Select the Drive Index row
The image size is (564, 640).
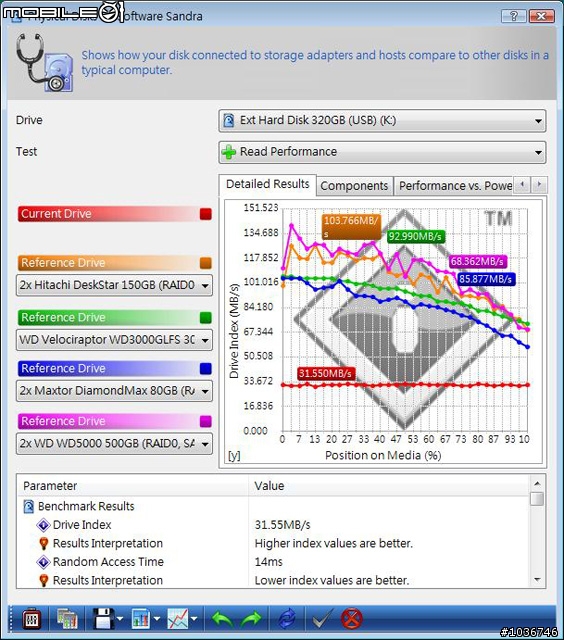274,525
